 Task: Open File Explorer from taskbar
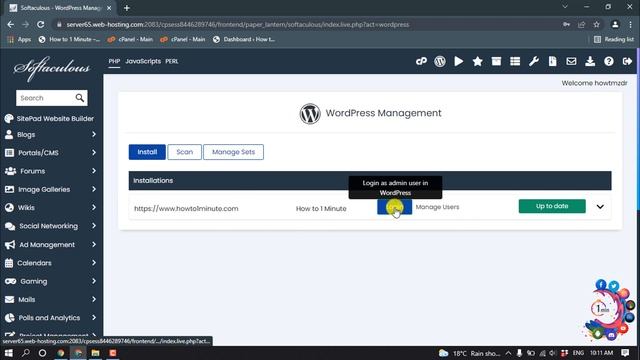[x=95, y=353]
